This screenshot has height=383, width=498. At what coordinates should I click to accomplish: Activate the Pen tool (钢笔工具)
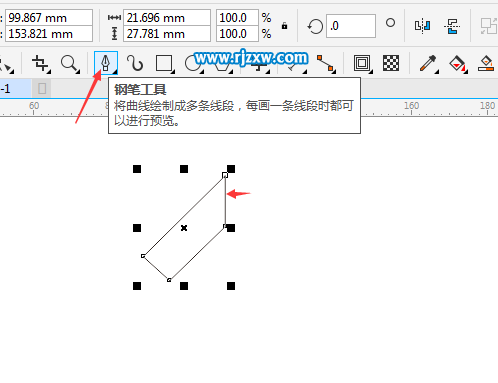click(106, 63)
